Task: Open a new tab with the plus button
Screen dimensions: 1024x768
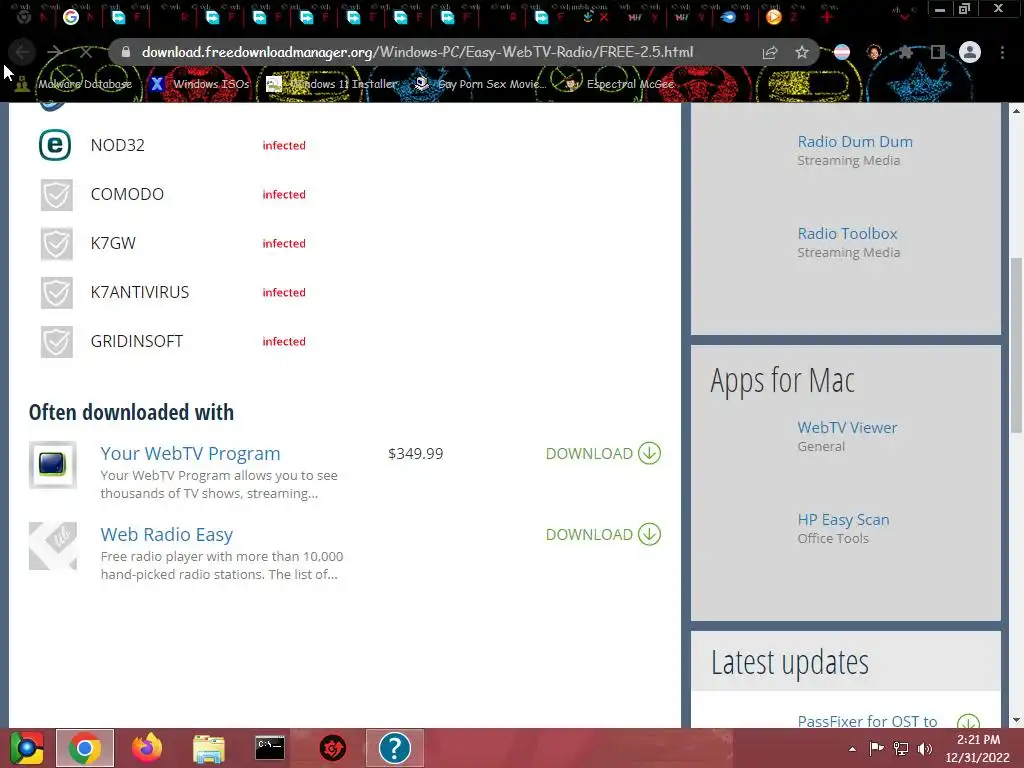Action: (827, 17)
